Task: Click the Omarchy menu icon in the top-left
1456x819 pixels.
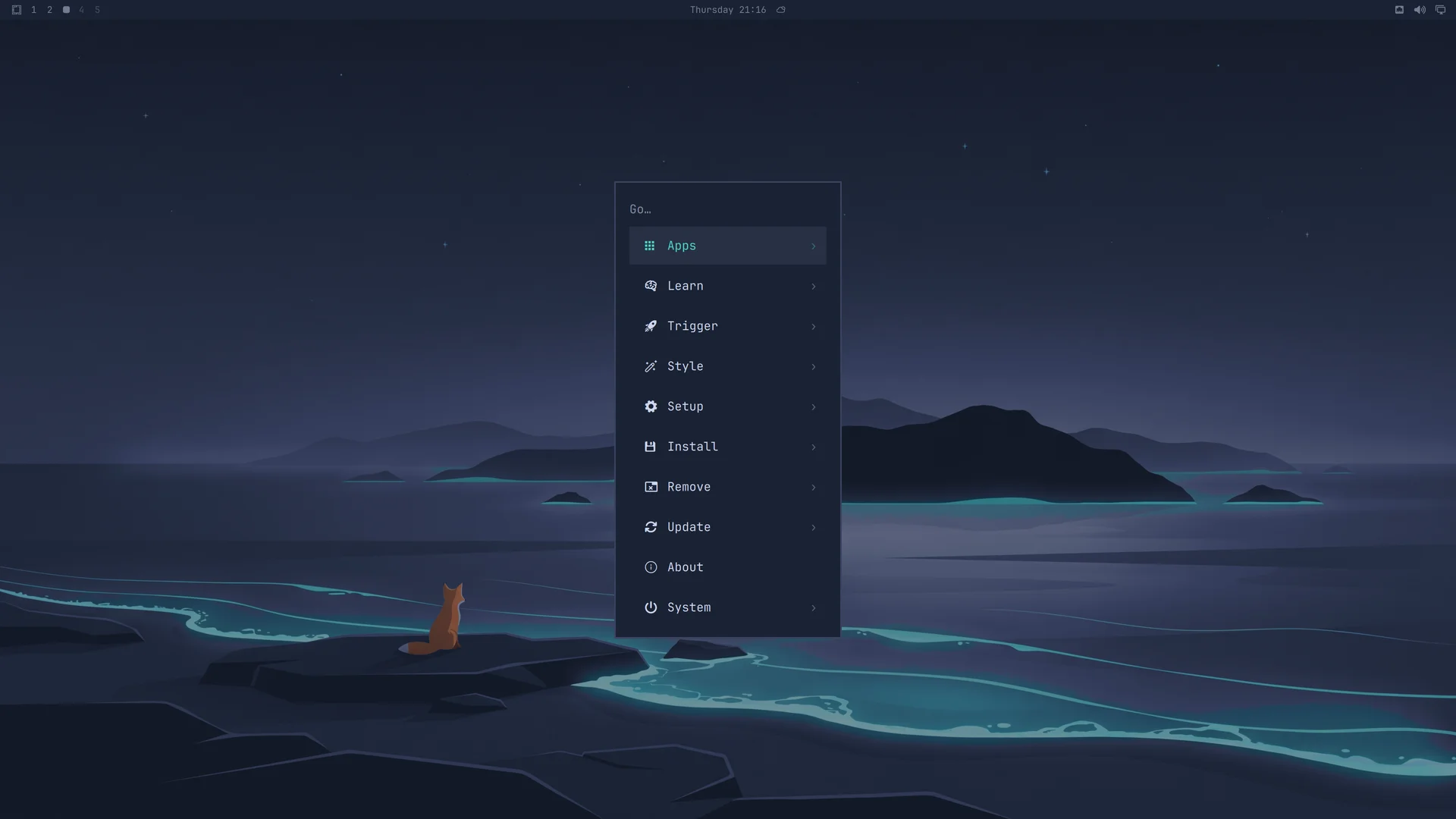Action: (x=17, y=10)
